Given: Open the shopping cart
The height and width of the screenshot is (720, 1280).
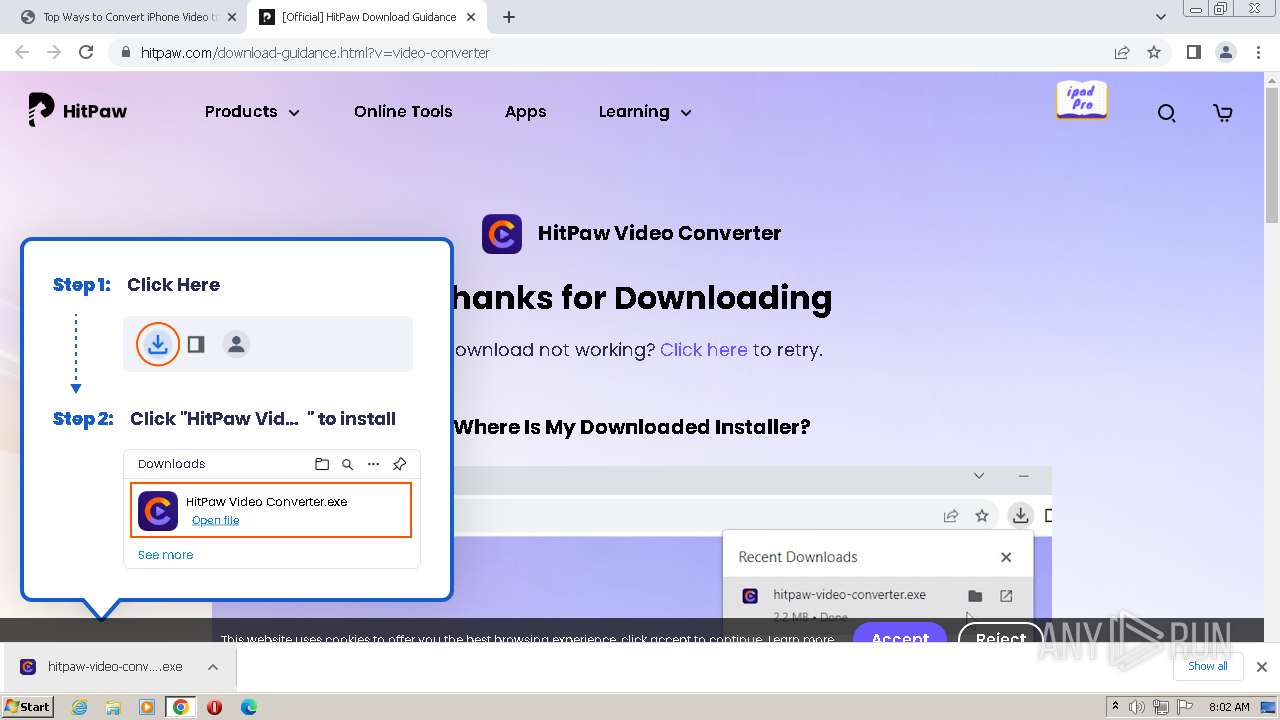Looking at the screenshot, I should coord(1222,113).
